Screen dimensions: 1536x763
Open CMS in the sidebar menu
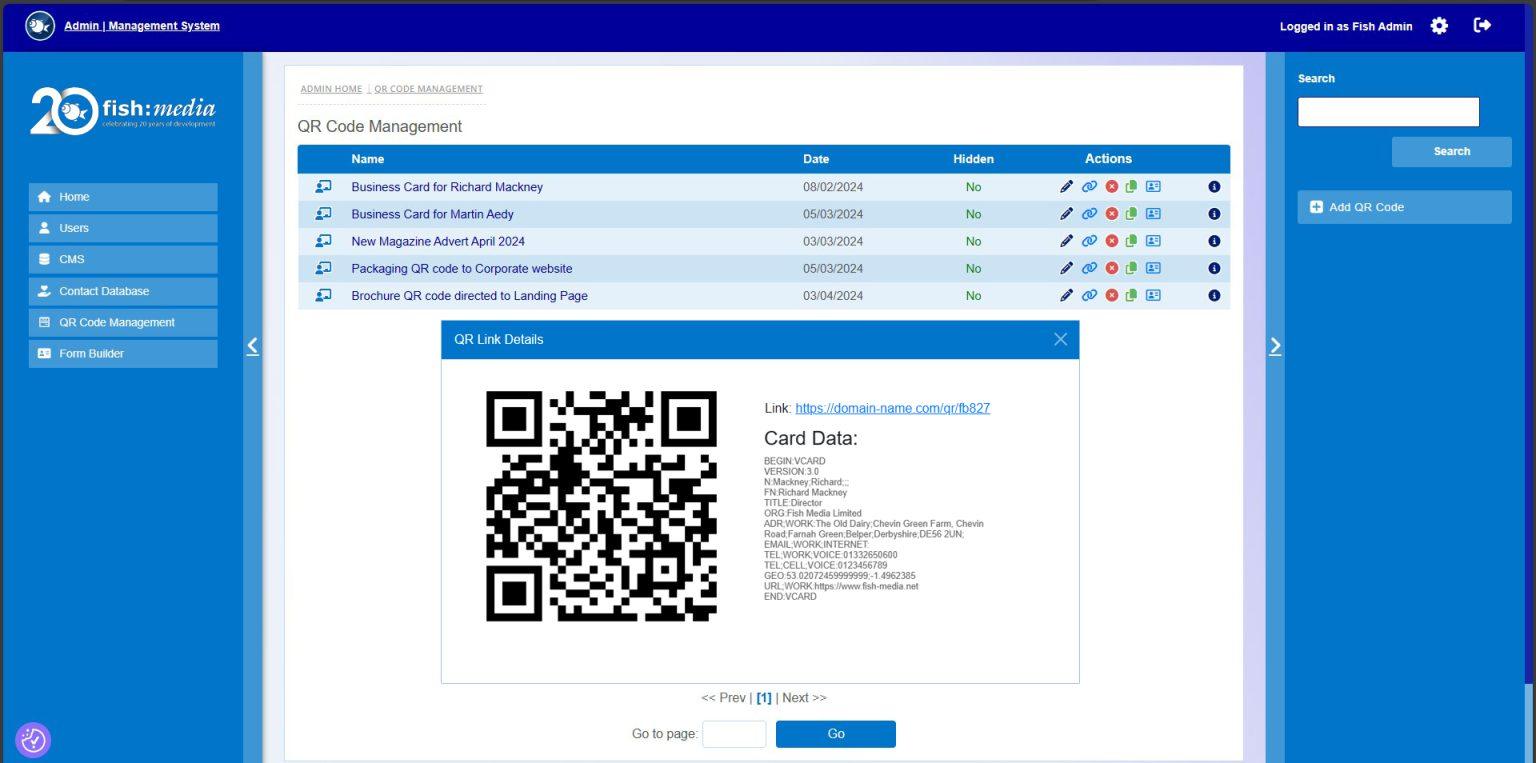click(x=123, y=259)
